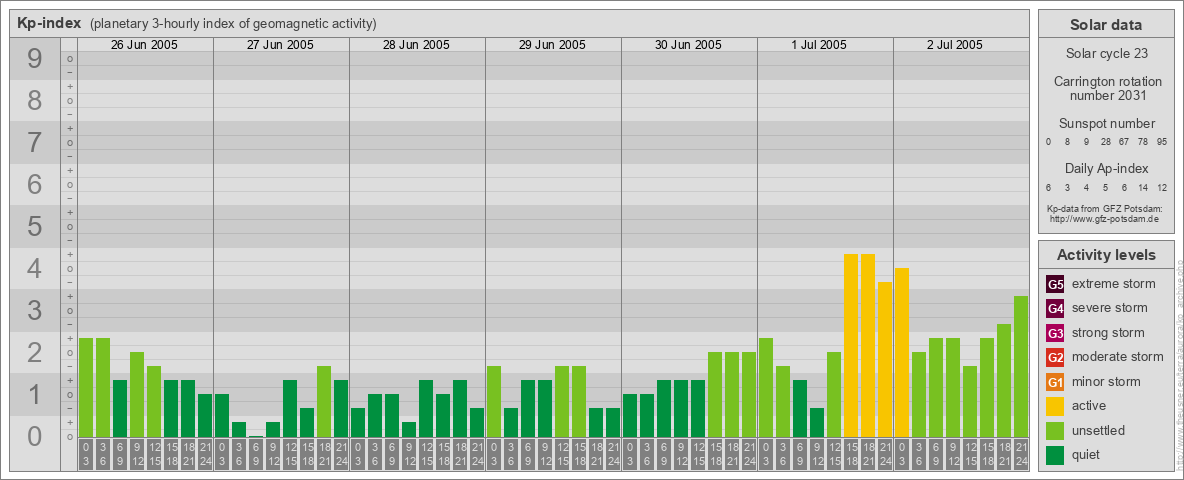Click the moderate storm legend label
Viewport: 1184px width, 480px height.
(1118, 357)
